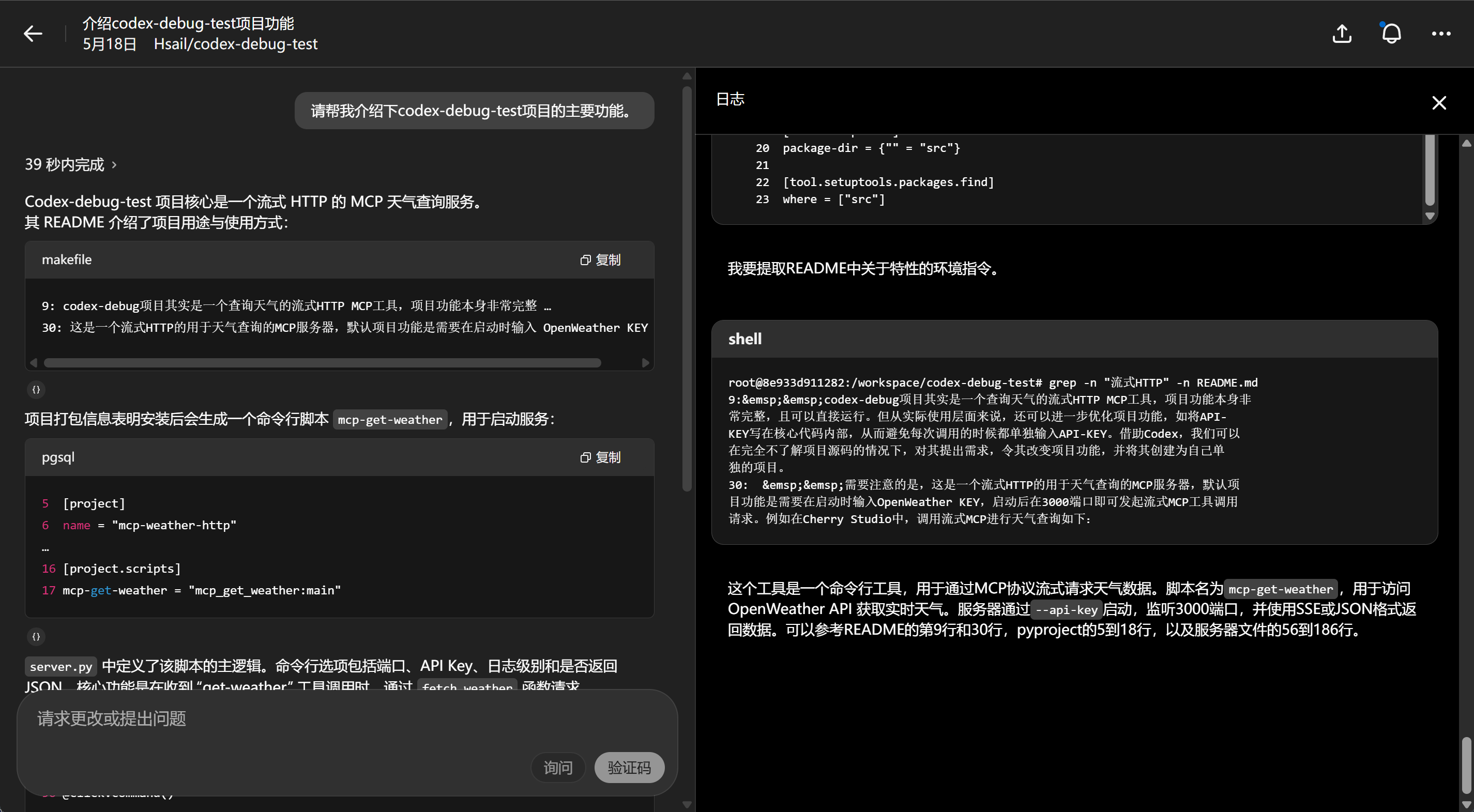Viewport: 1474px width, 812px height.
Task: Open the three-dots more menu
Action: (1441, 34)
